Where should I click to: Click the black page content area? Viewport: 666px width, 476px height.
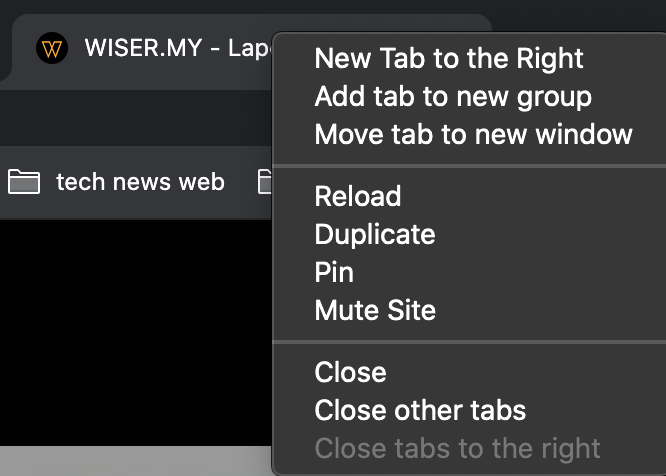tap(136, 332)
